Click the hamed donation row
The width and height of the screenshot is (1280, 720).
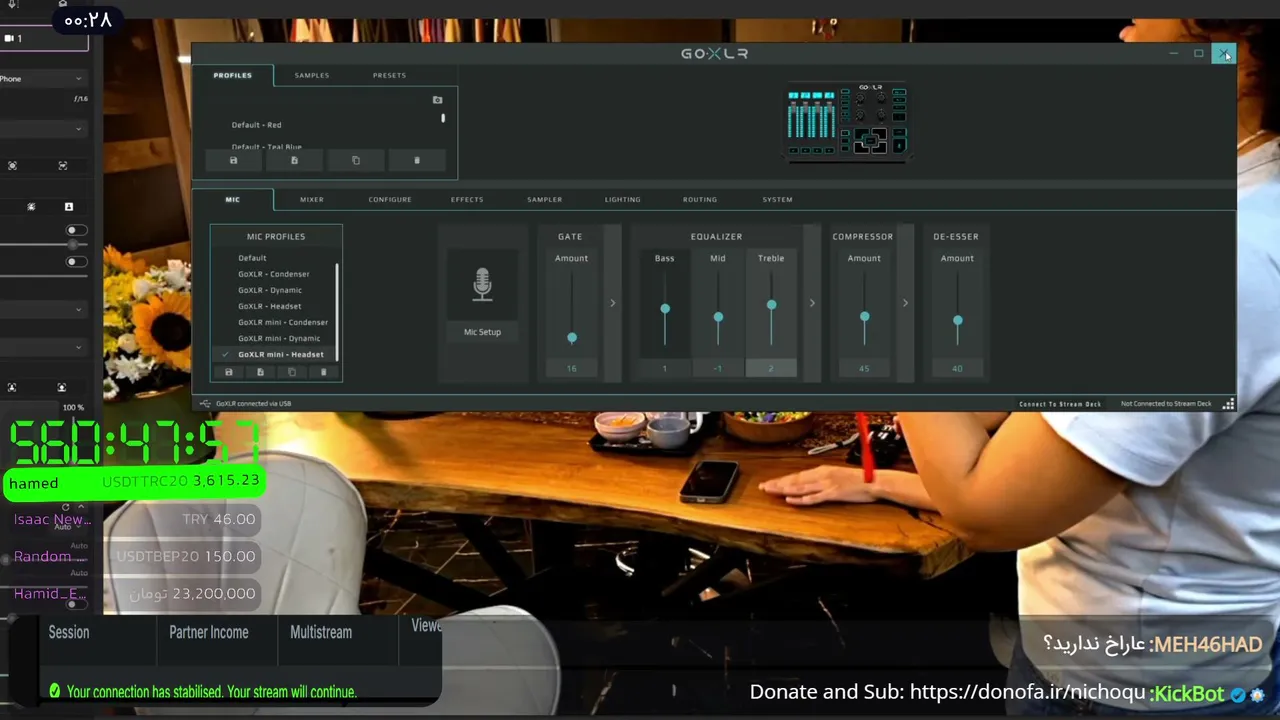coord(134,482)
